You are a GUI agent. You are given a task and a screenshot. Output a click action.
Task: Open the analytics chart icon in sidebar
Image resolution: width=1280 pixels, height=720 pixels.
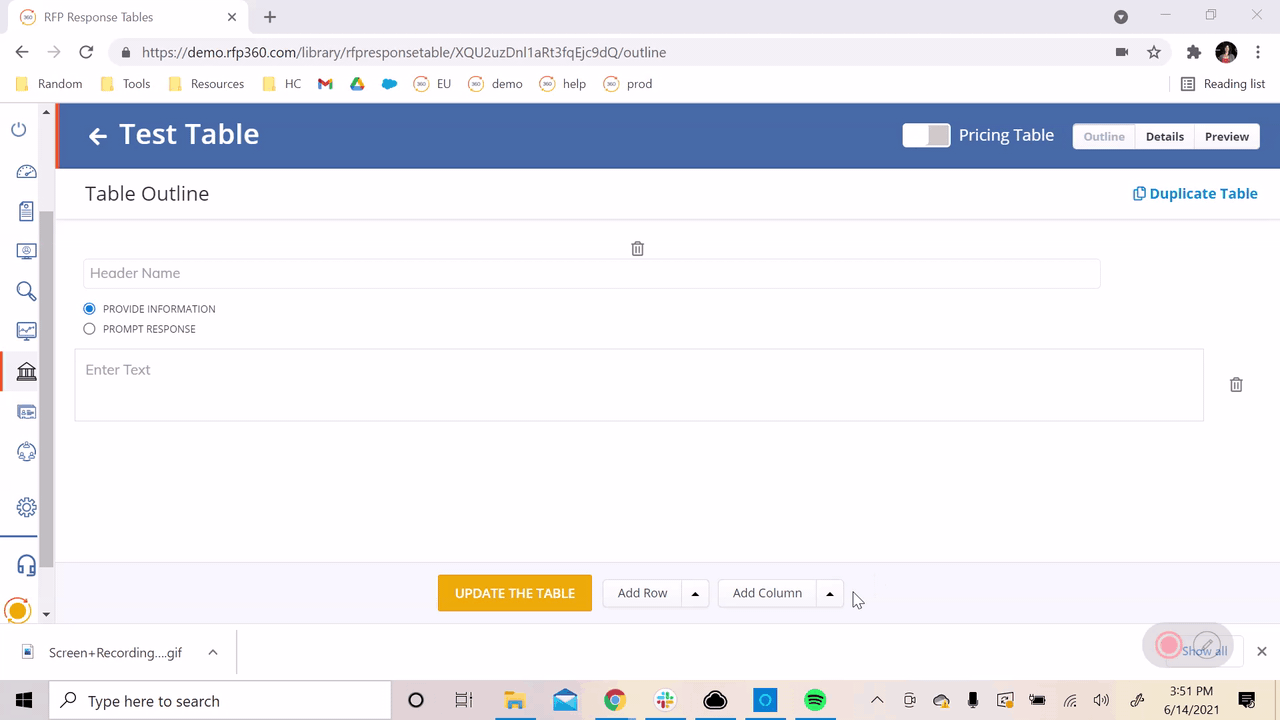coord(26,331)
